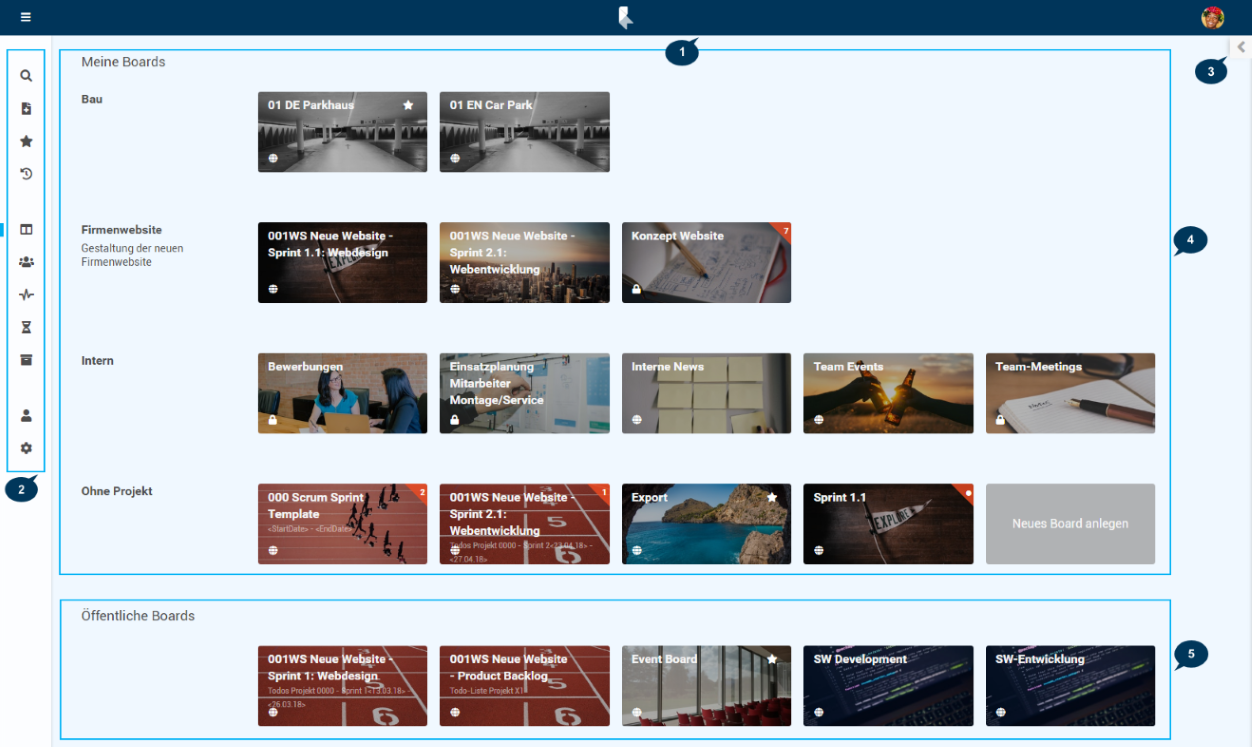The image size is (1252, 747).
Task: Toggle the favorite star on Event Board
Action: [772, 659]
